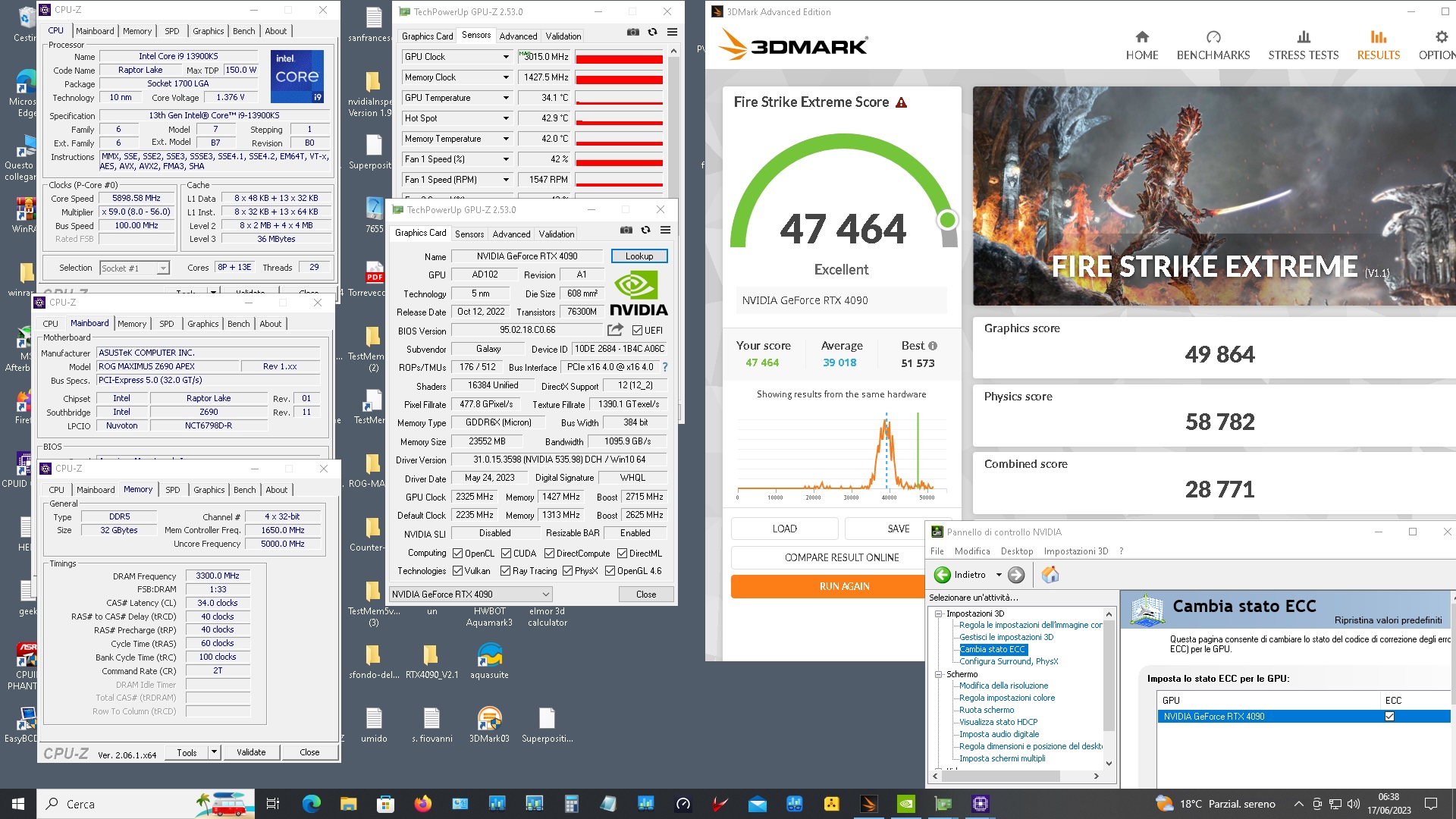Screen dimensions: 1456x819
Task: Open the Memory Clock sensor dropdown
Action: tap(506, 77)
